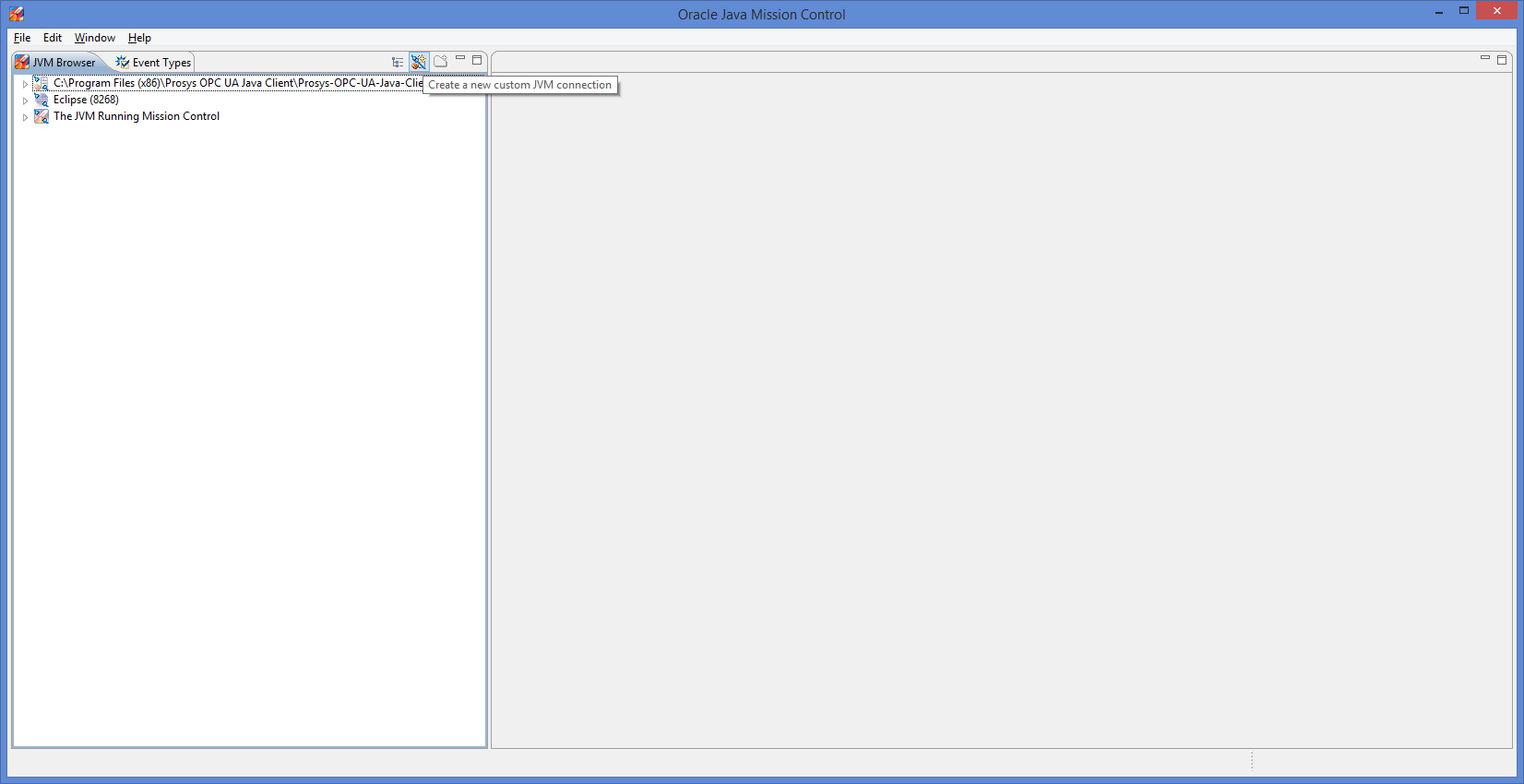This screenshot has height=784, width=1524.
Task: Click the JVM Running Mission Control icon
Action: 41,116
